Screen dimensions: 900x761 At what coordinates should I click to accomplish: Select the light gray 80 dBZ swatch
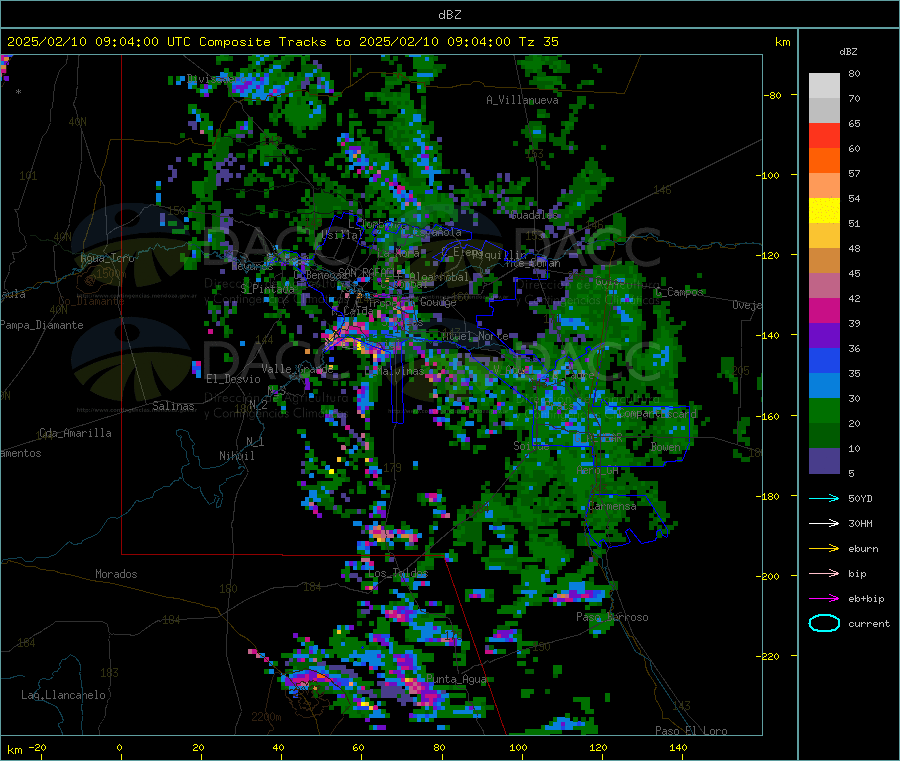click(x=824, y=86)
